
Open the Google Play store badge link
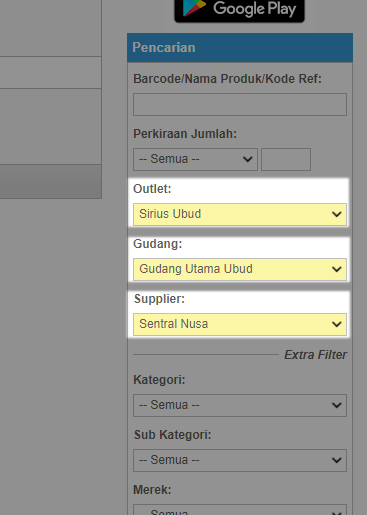pos(239,11)
